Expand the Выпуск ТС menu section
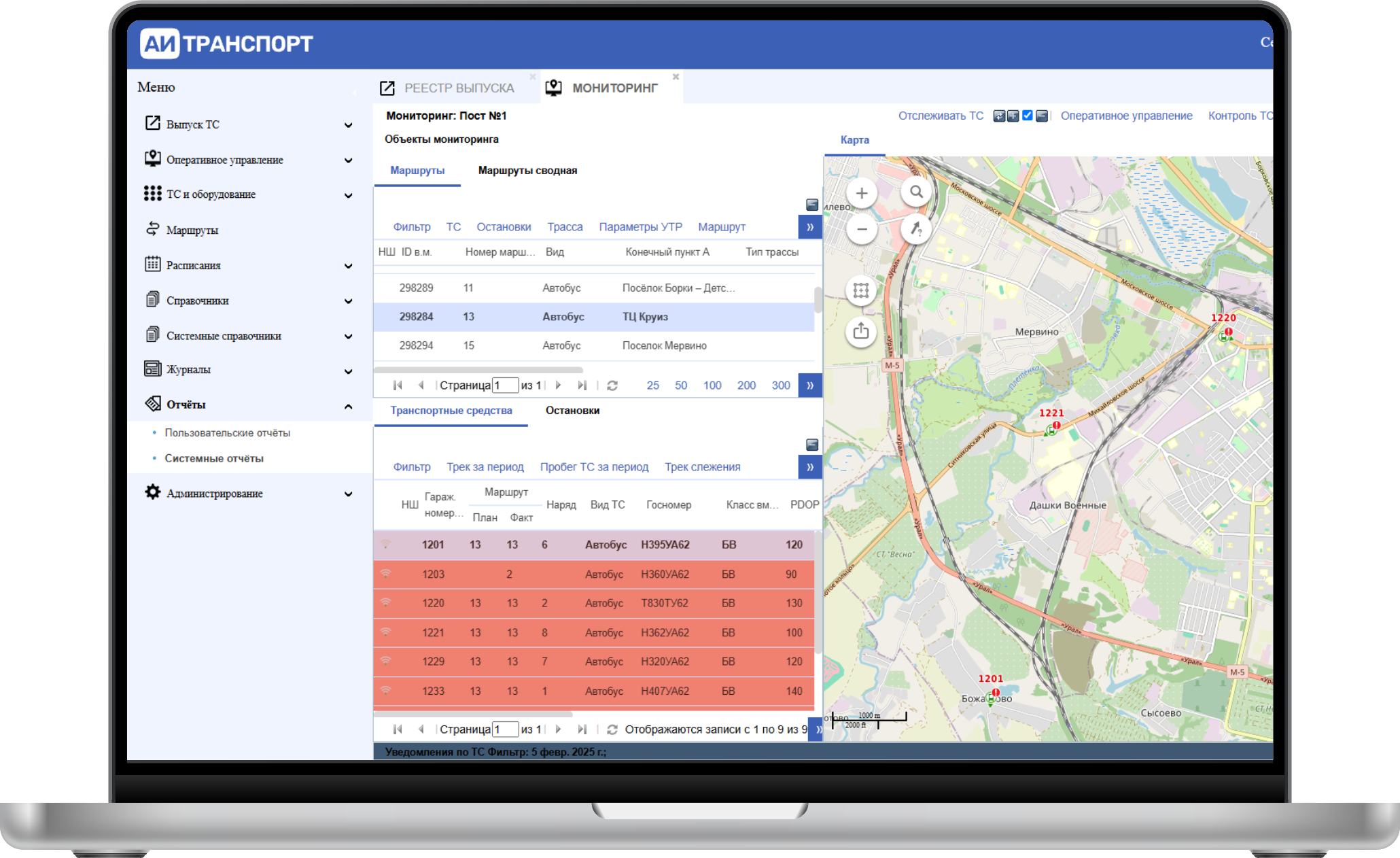 click(x=348, y=125)
